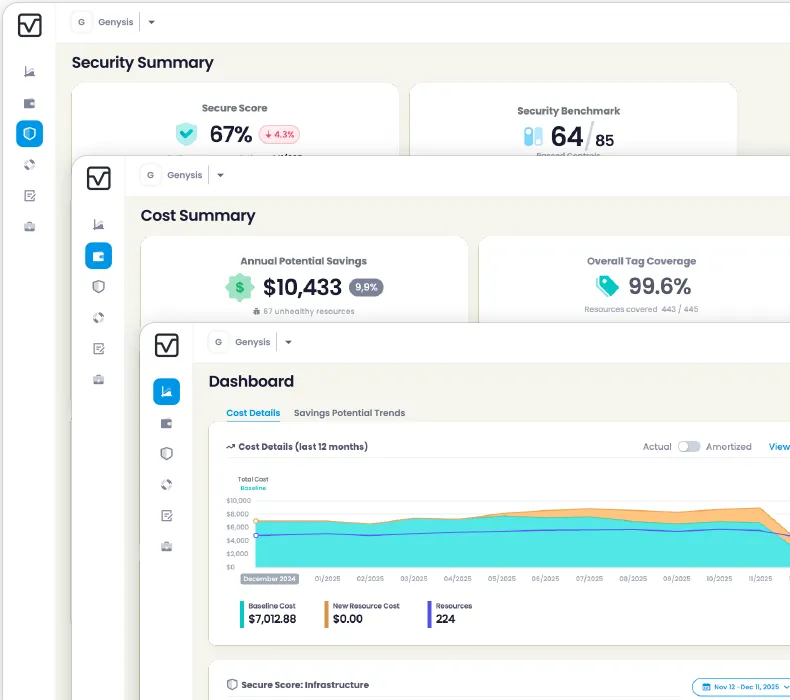Viewport: 790px width, 700px height.
Task: Click the View link beside the Amortized toggle
Action: [x=778, y=447]
